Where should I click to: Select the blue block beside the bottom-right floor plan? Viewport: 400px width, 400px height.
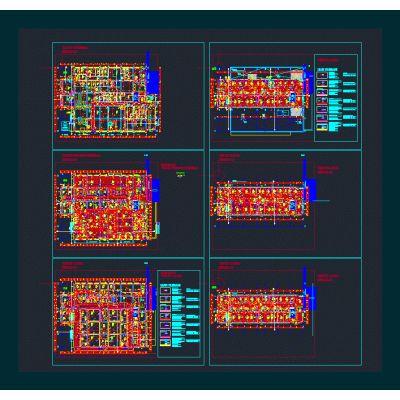tap(312, 298)
